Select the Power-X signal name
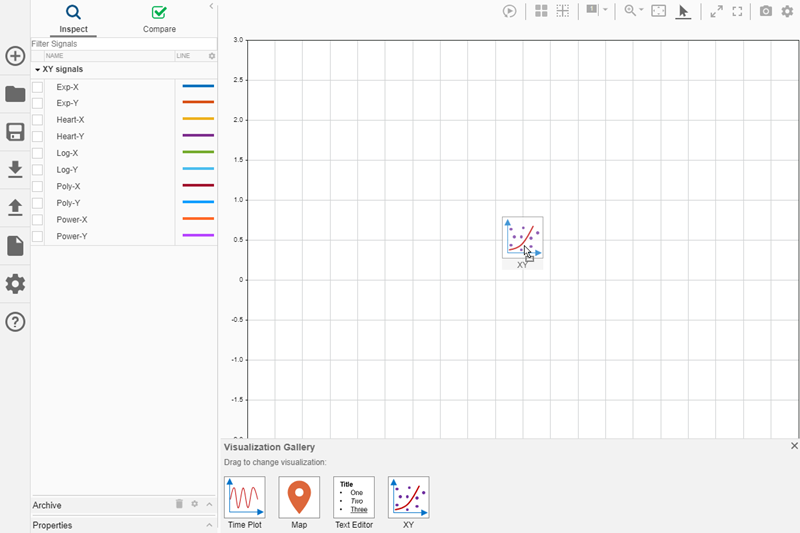The width and height of the screenshot is (800, 533). click(x=72, y=220)
